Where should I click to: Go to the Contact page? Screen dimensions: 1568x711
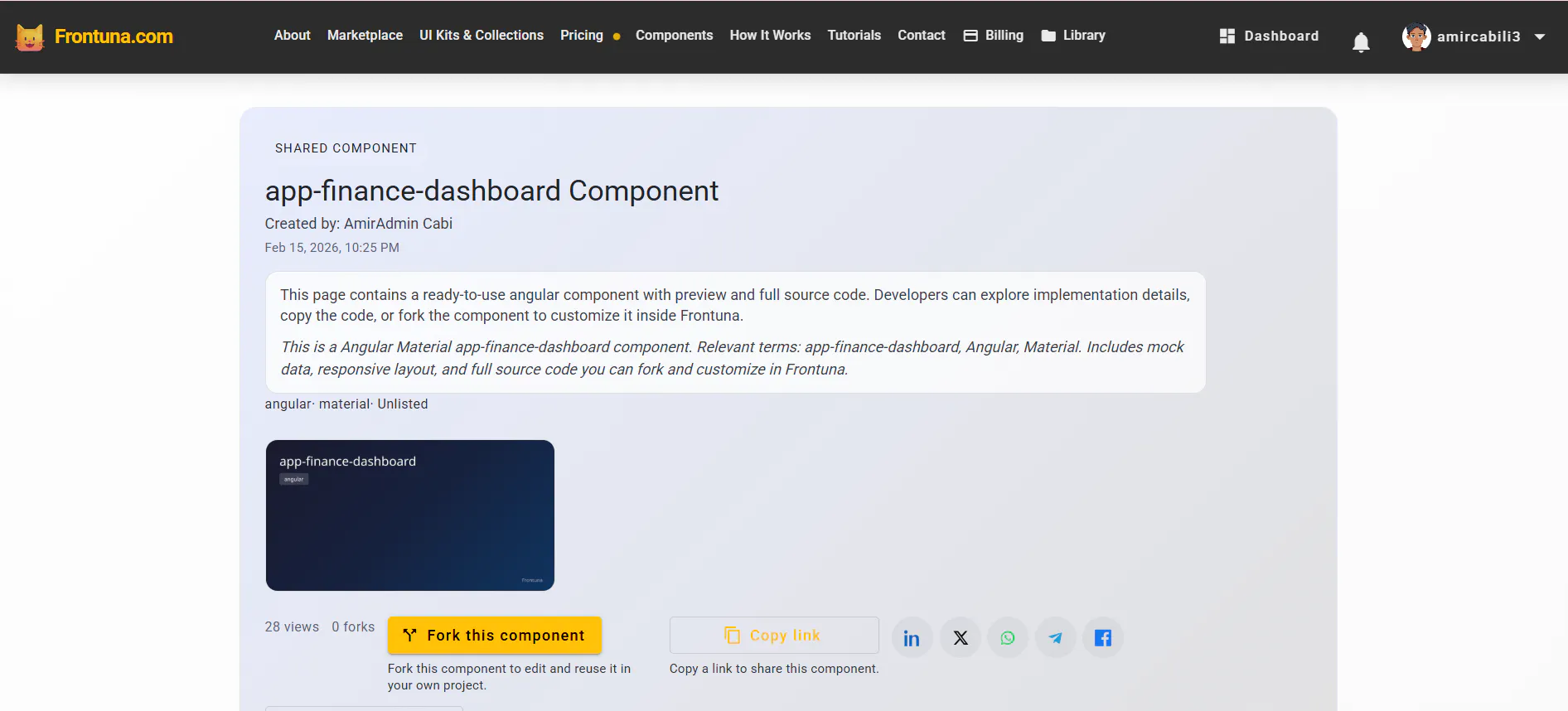click(921, 36)
